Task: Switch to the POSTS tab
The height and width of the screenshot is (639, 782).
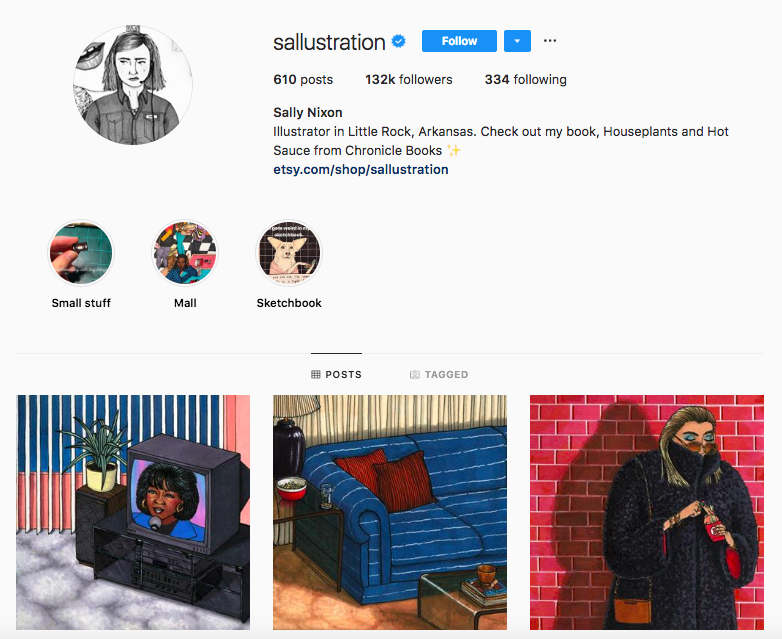Action: click(x=337, y=374)
